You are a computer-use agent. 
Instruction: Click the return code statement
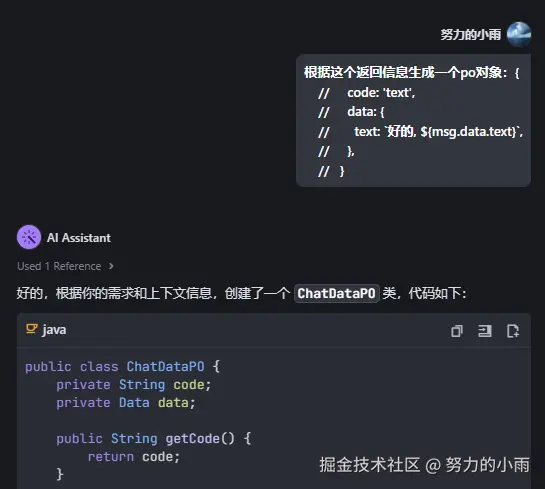tap(134, 457)
